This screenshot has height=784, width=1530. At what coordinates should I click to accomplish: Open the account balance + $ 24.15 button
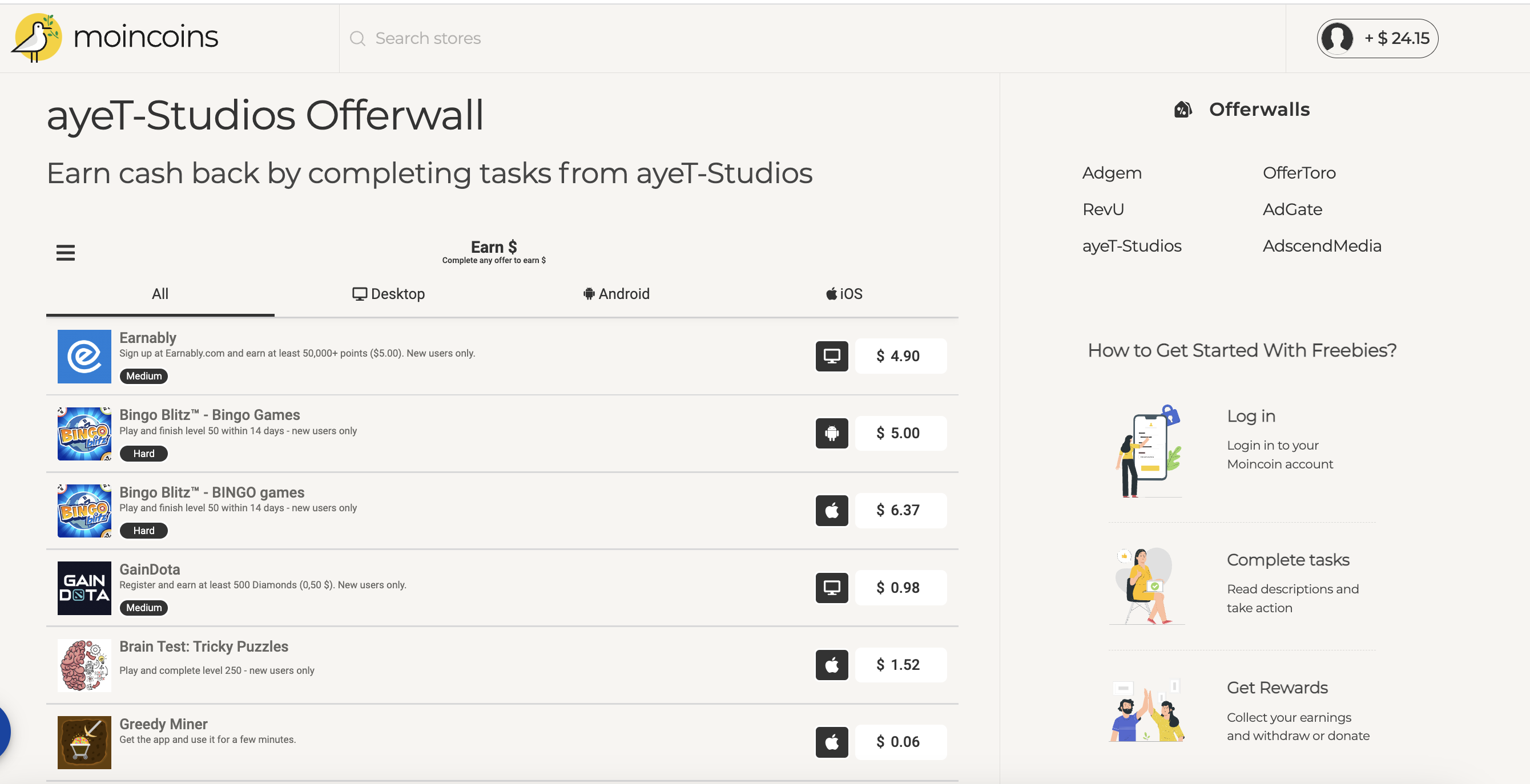coord(1378,39)
